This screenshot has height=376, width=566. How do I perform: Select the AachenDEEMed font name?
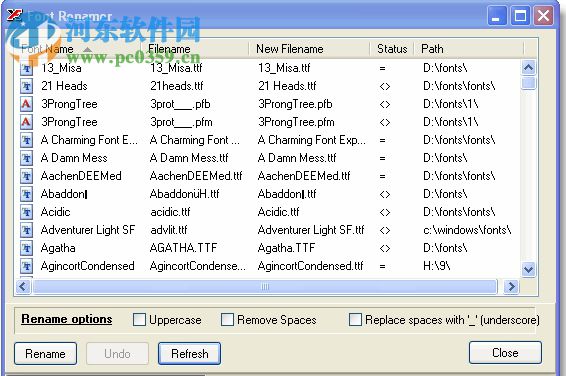(81, 176)
